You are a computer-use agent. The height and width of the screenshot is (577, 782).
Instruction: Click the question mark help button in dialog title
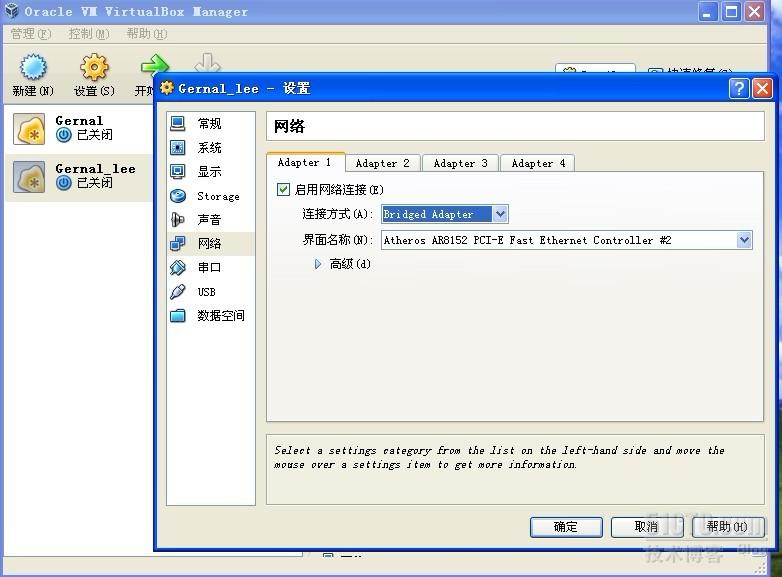(x=739, y=89)
